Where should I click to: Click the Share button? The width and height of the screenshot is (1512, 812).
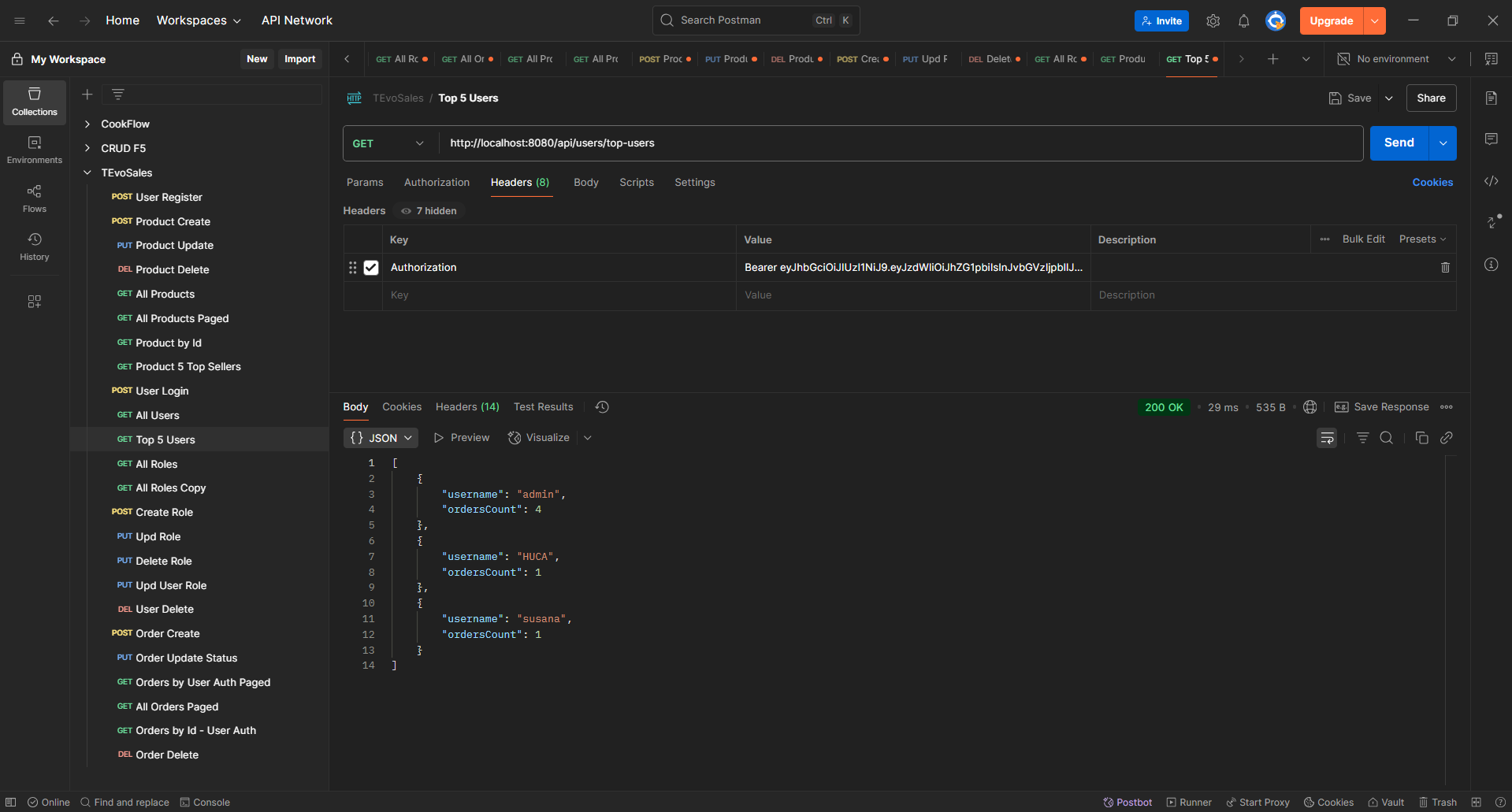click(1431, 98)
